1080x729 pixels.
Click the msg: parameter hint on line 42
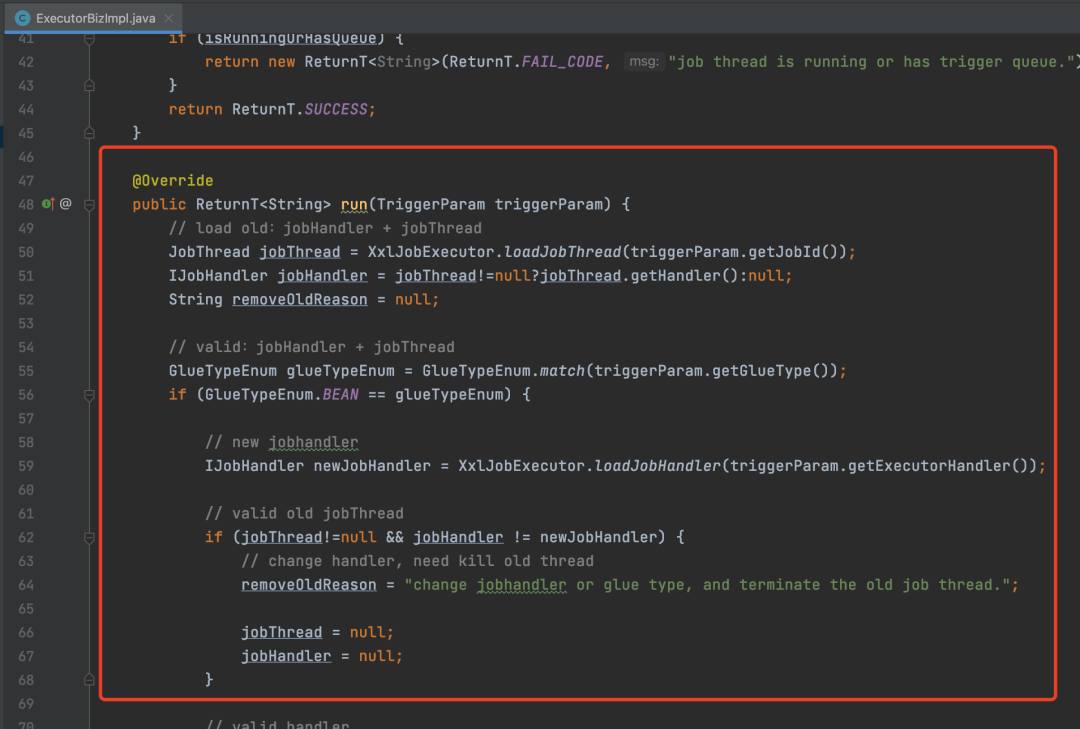click(644, 61)
